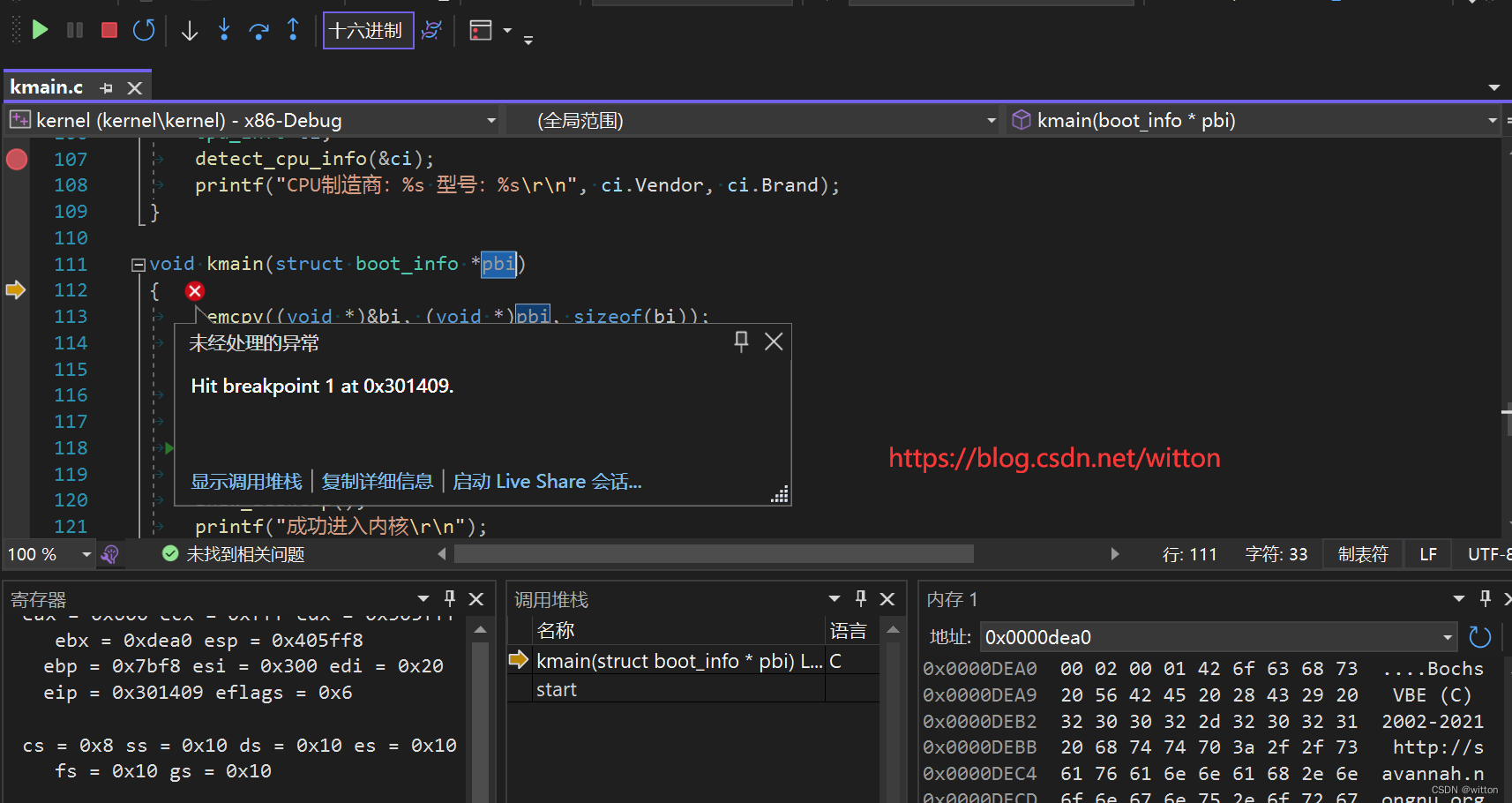
Task: Click memory row 0x0000DEA0
Action: (x=1205, y=669)
